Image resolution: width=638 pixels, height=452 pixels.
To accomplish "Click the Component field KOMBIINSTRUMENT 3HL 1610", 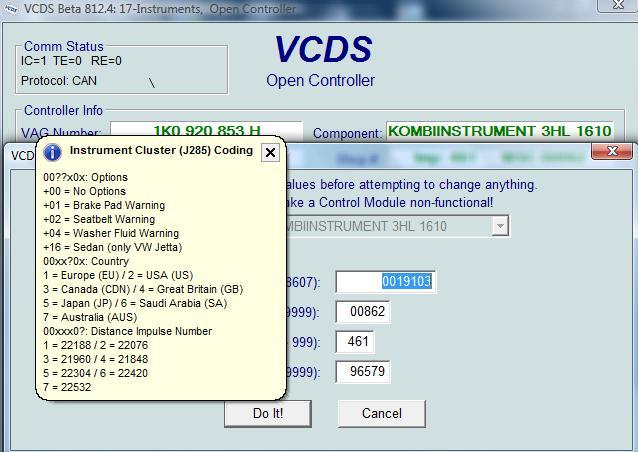I will [x=500, y=131].
